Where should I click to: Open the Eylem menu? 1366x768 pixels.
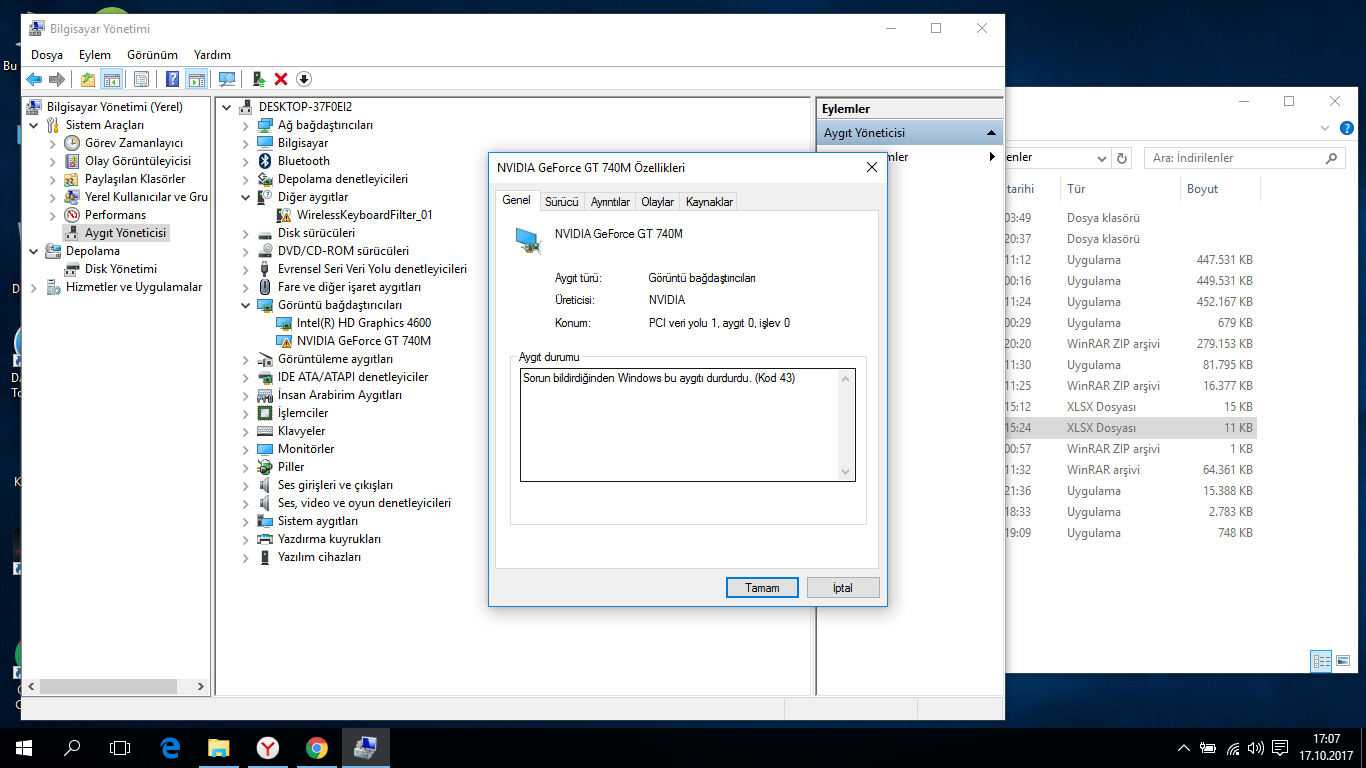pyautogui.click(x=95, y=55)
